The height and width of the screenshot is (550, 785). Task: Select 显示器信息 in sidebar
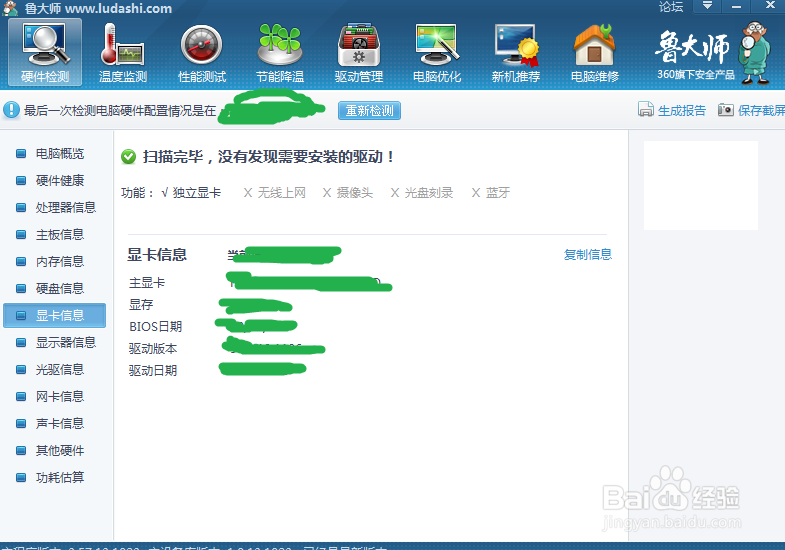pos(66,343)
